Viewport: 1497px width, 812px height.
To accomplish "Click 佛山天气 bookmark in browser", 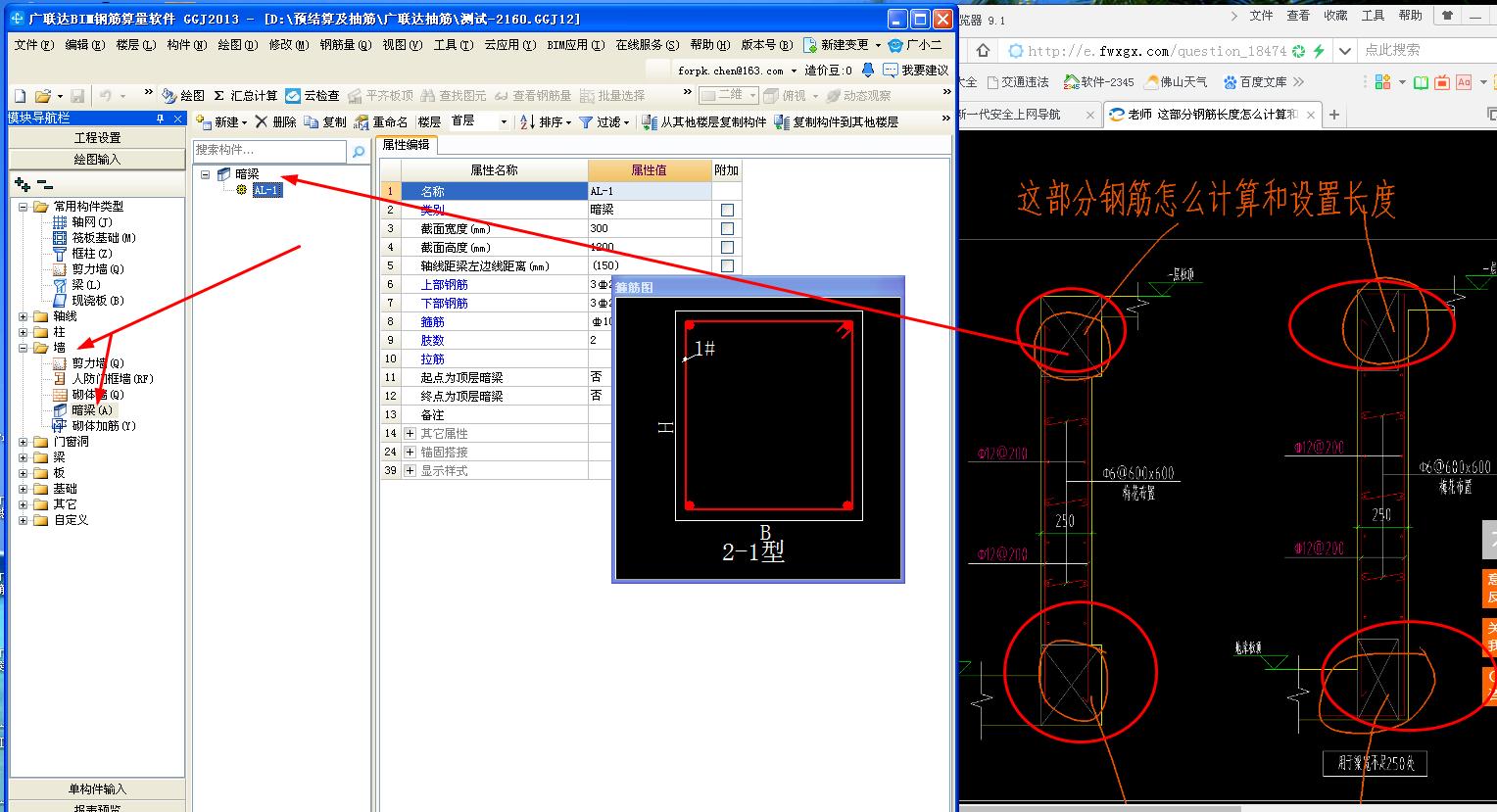I will (1176, 81).
